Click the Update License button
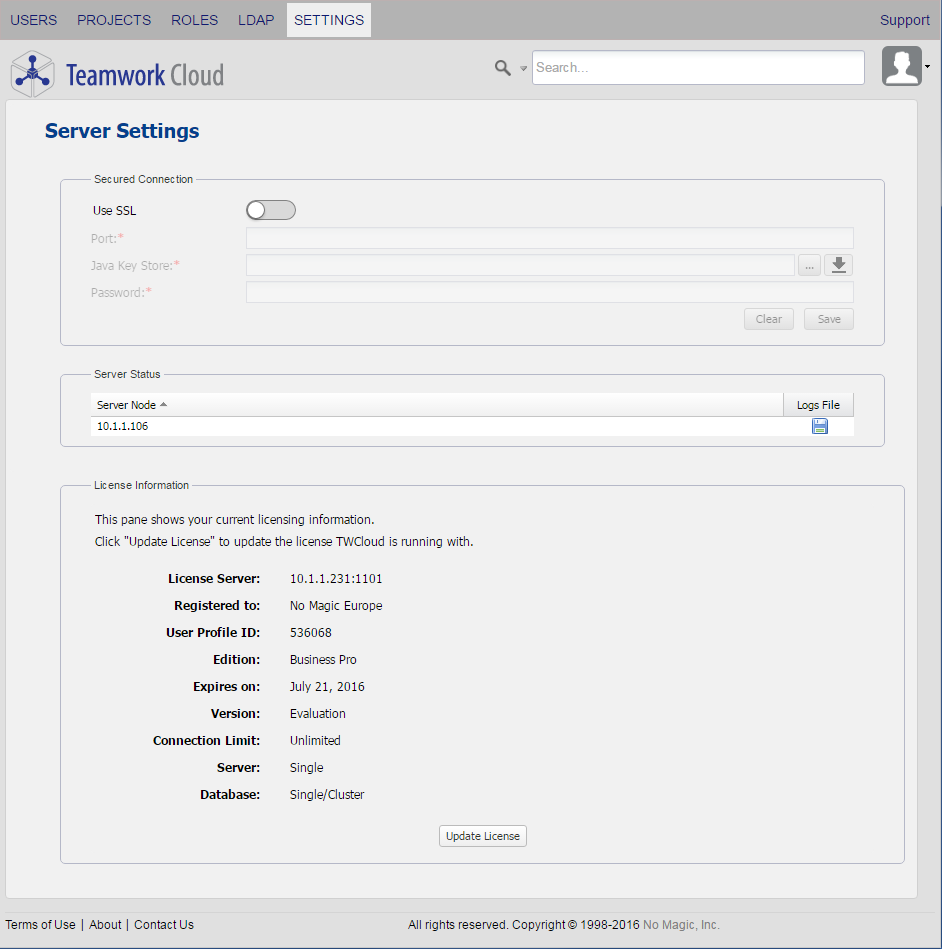This screenshot has height=949, width=942. tap(483, 836)
